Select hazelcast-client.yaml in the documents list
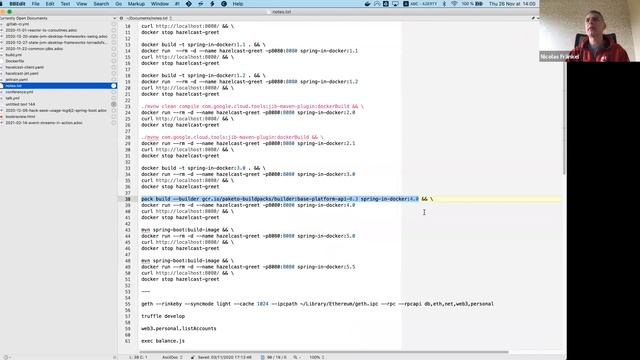This screenshot has width=640, height=360. (24, 67)
